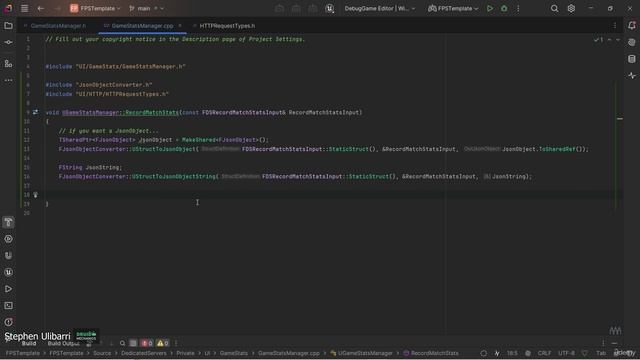Click FPSTemplate root breadcrumb

pyautogui.click(x=23, y=353)
